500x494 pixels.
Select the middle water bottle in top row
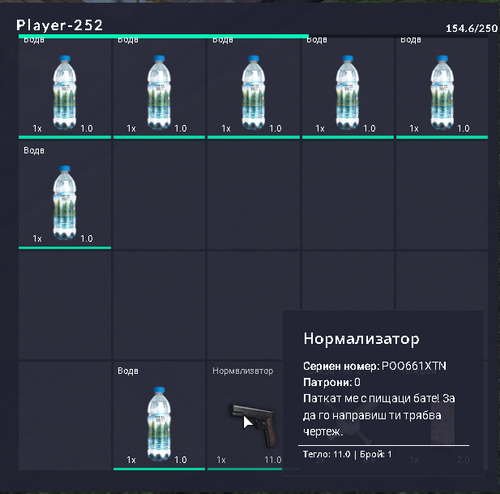[253, 92]
